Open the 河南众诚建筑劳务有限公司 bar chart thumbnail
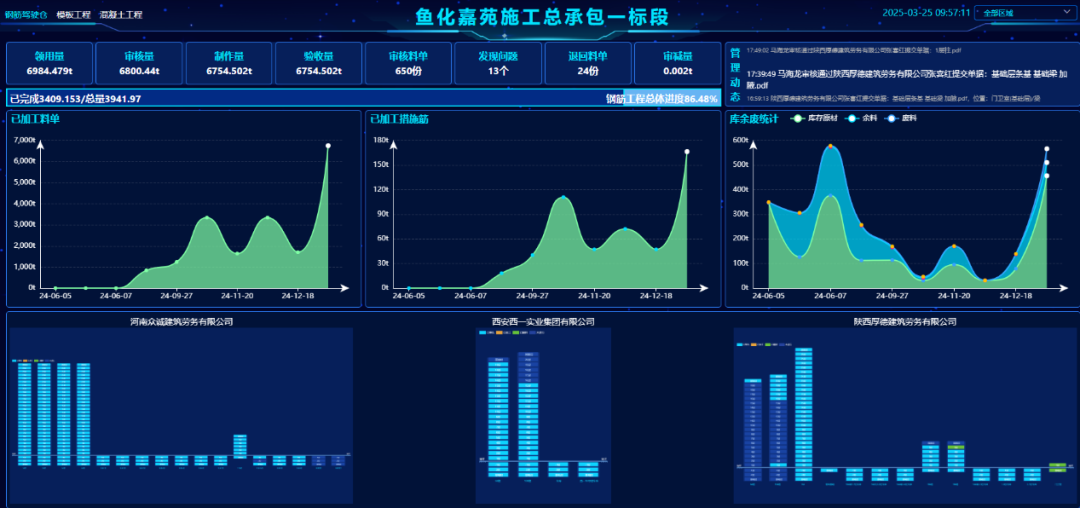 pos(182,415)
